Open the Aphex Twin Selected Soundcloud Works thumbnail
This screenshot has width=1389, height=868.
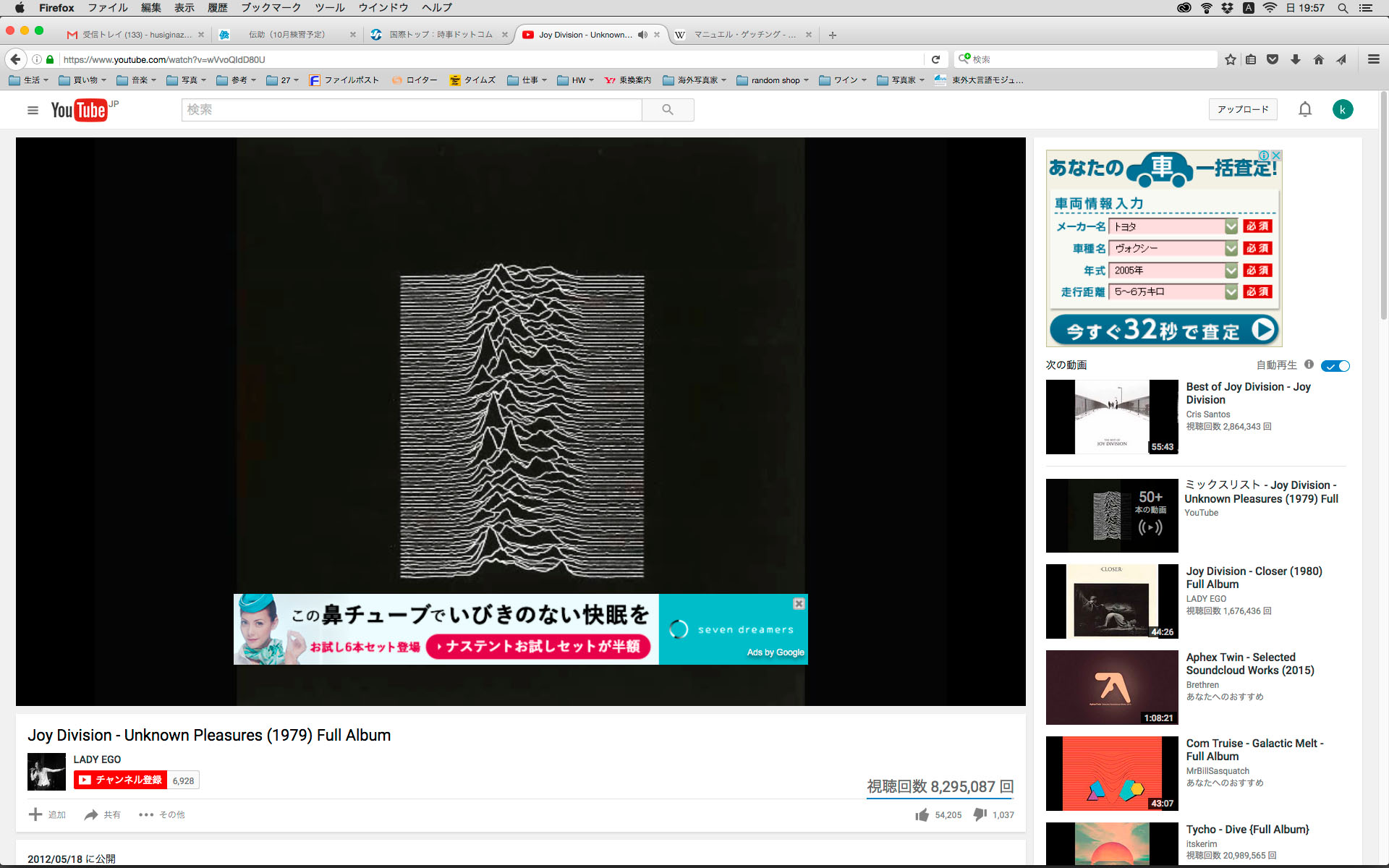(1112, 687)
